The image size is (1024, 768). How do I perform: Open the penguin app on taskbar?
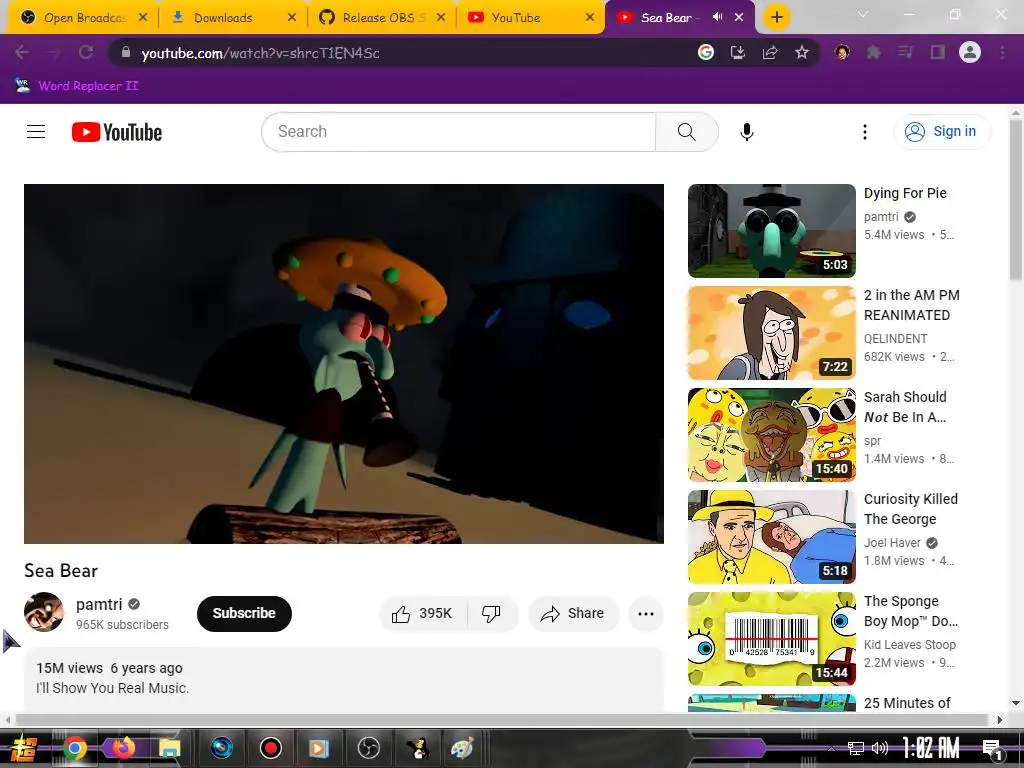click(x=416, y=748)
